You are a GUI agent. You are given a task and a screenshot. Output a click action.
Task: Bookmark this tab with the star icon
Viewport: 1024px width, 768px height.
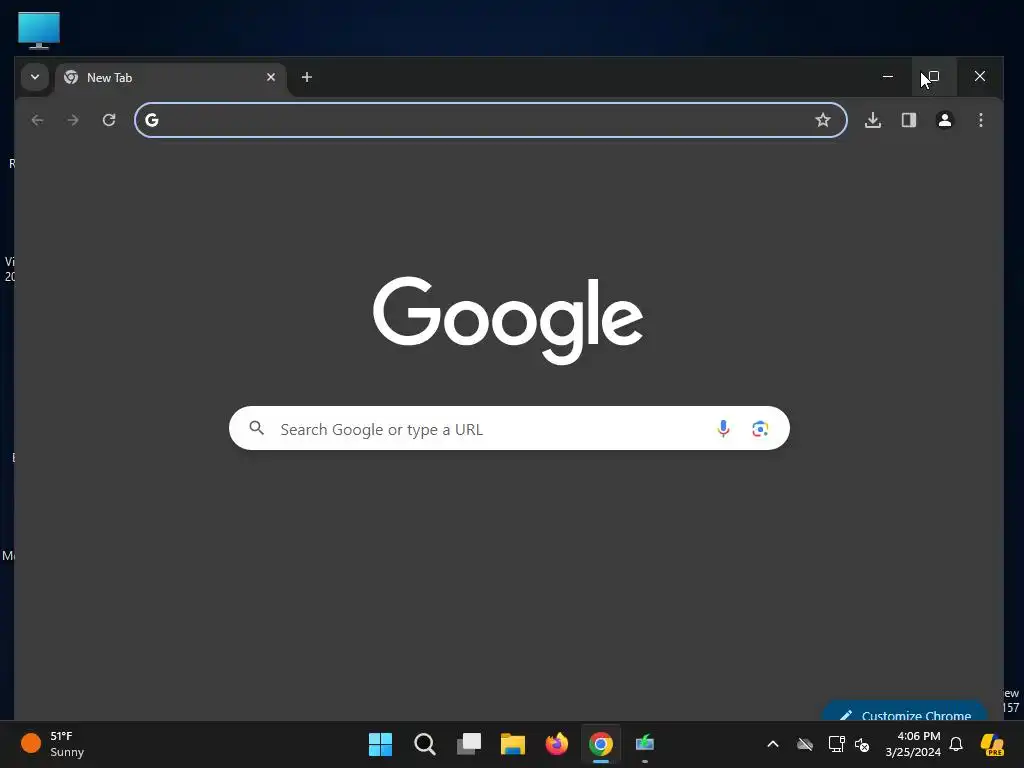tap(823, 120)
